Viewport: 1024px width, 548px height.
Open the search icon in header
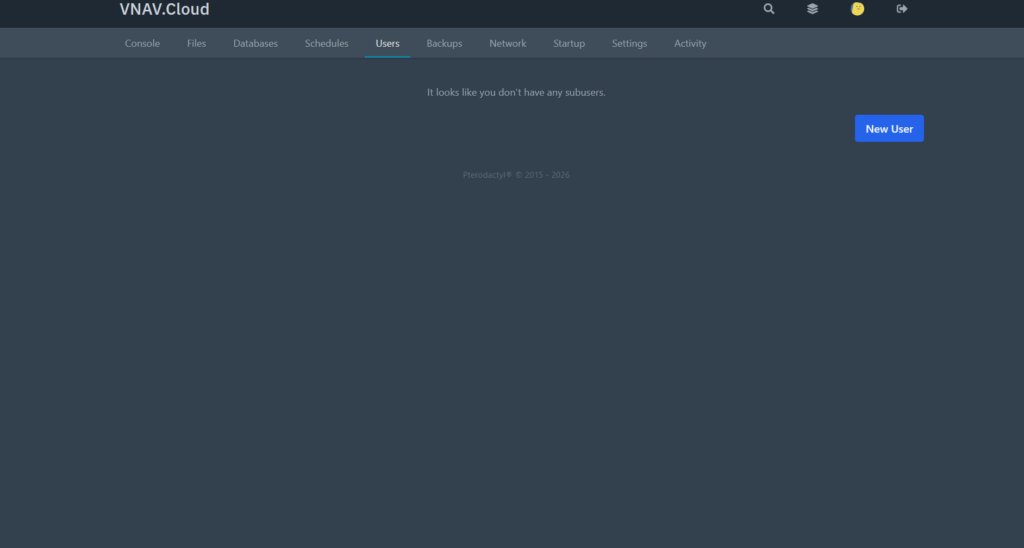[769, 9]
